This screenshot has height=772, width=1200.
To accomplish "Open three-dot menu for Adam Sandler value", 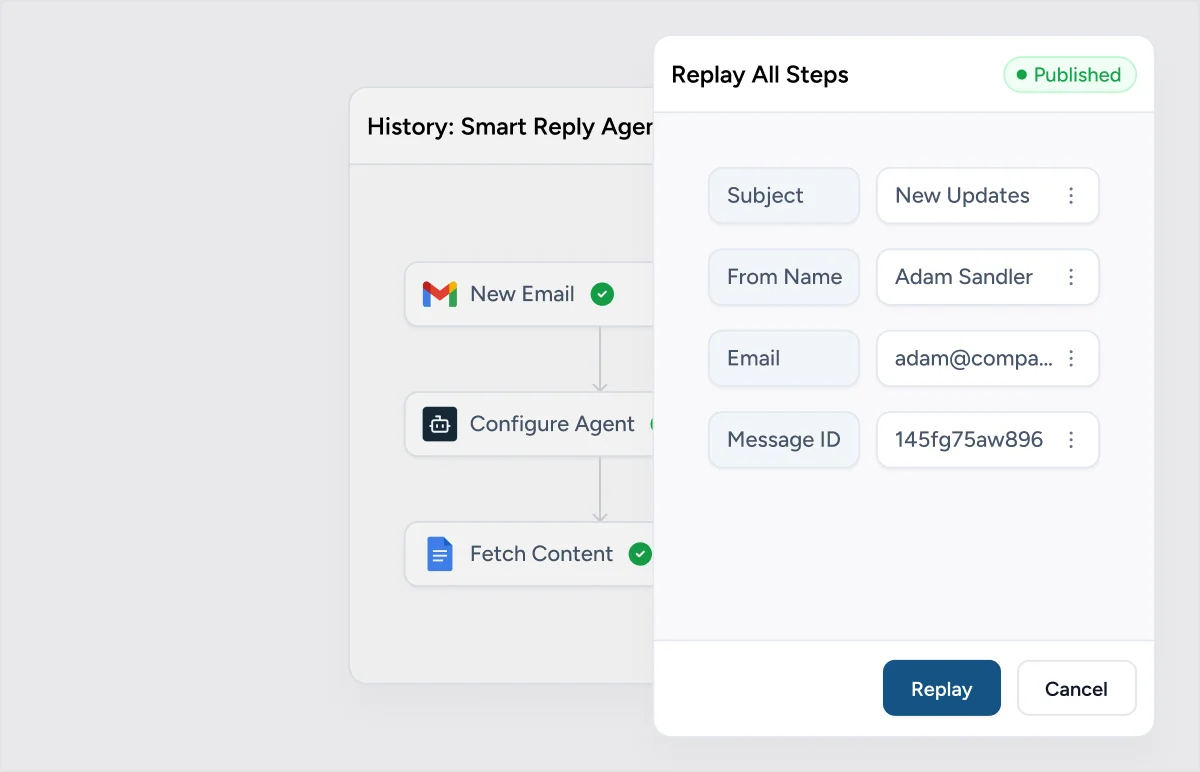I will pyautogui.click(x=1071, y=277).
